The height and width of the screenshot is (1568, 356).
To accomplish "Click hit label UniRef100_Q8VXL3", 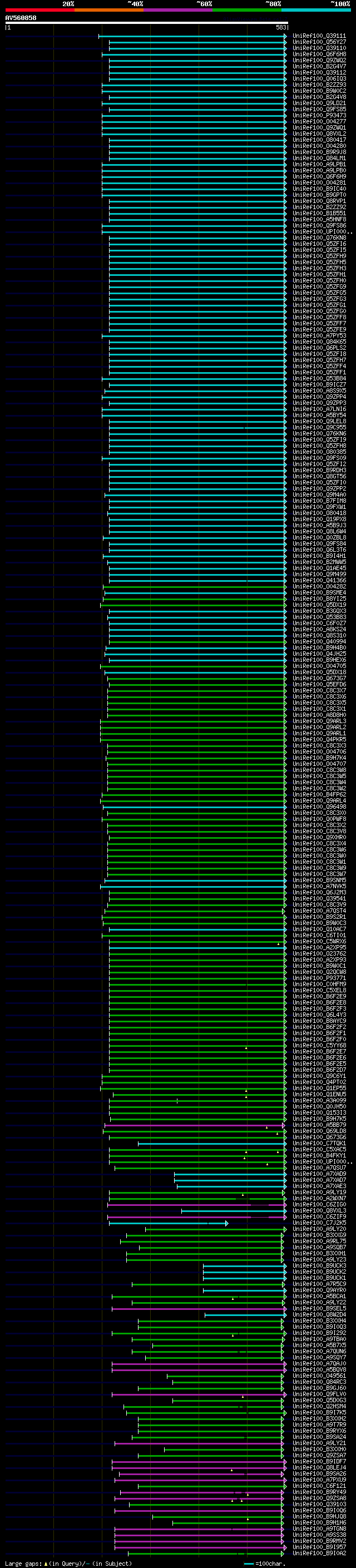I will coord(319,1210).
